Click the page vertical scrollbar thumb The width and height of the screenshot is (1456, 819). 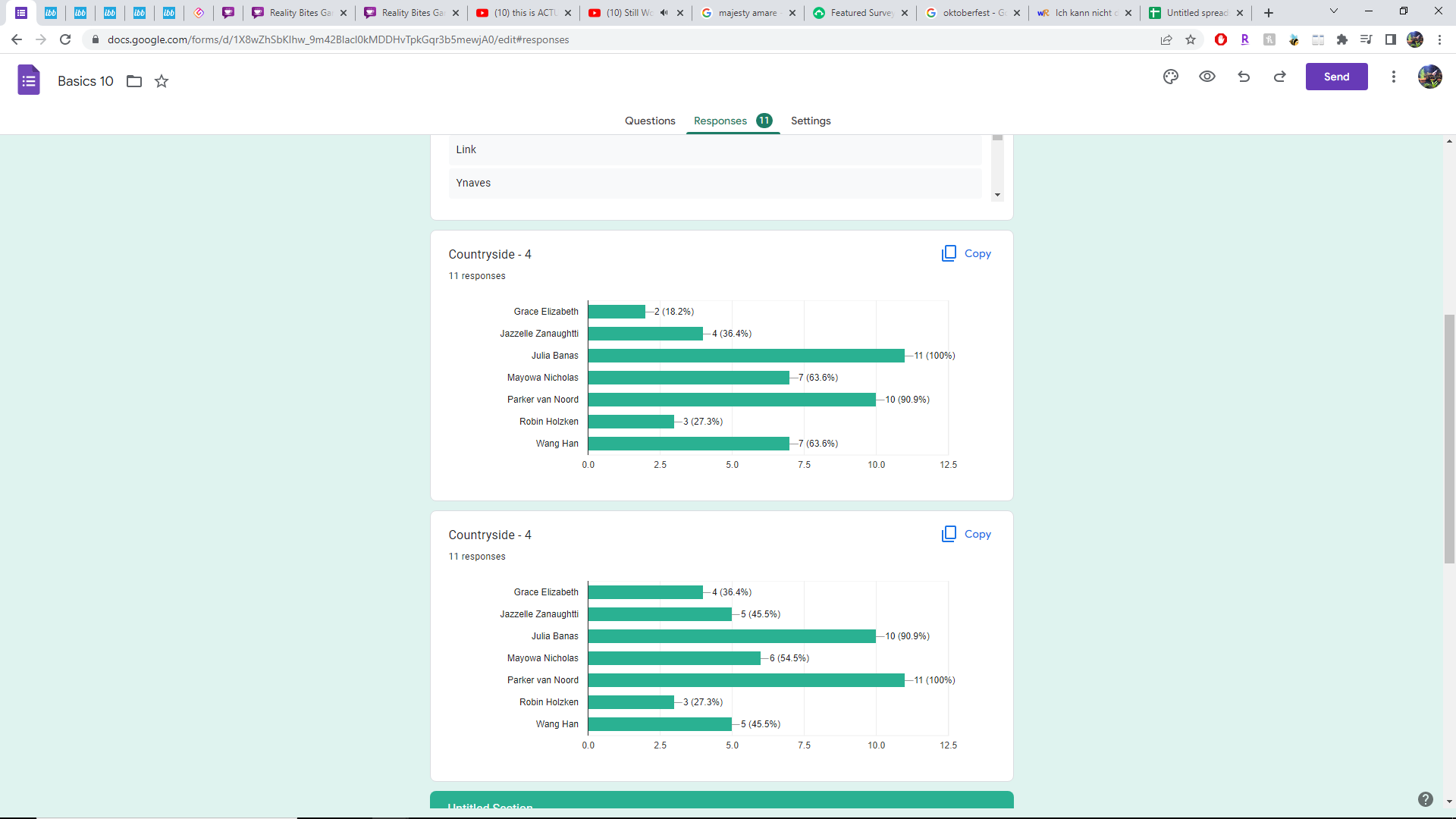point(1449,438)
